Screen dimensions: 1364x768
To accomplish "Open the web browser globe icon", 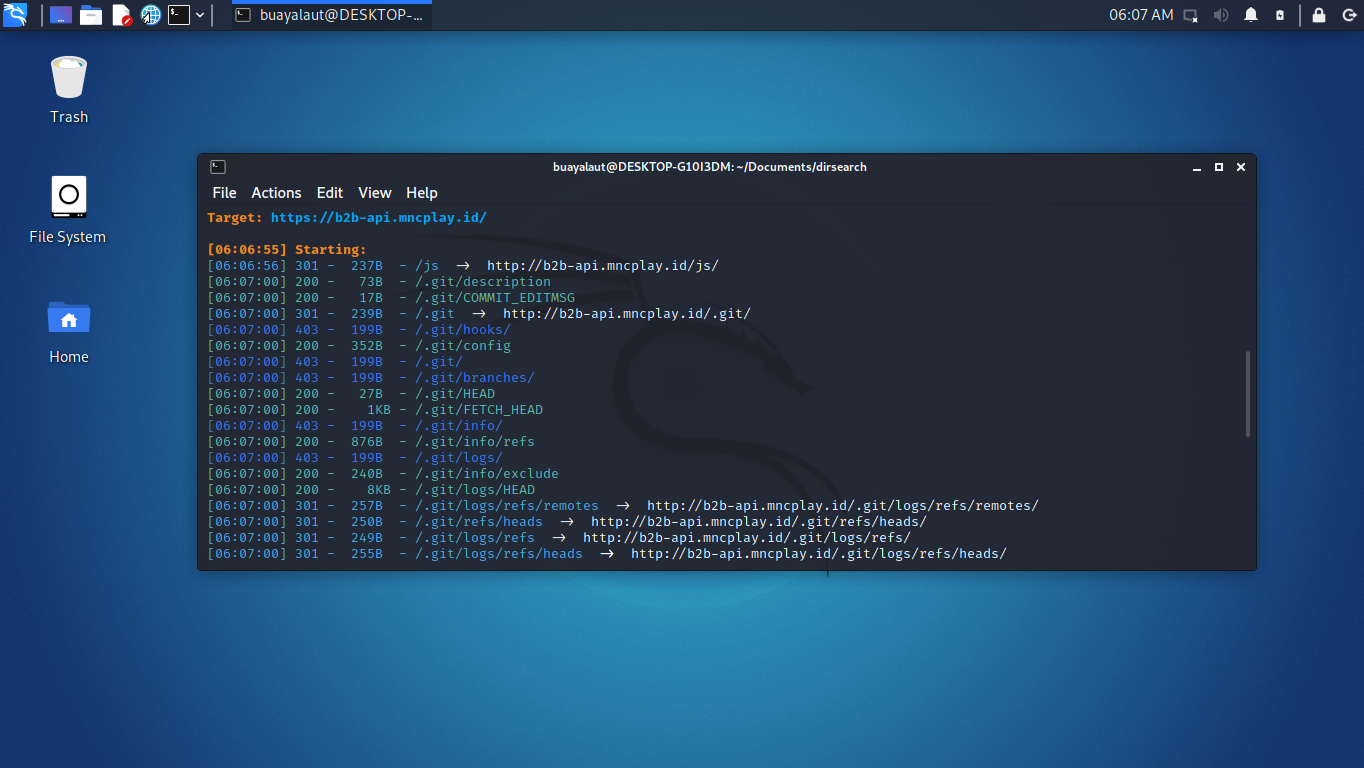I will 151,15.
